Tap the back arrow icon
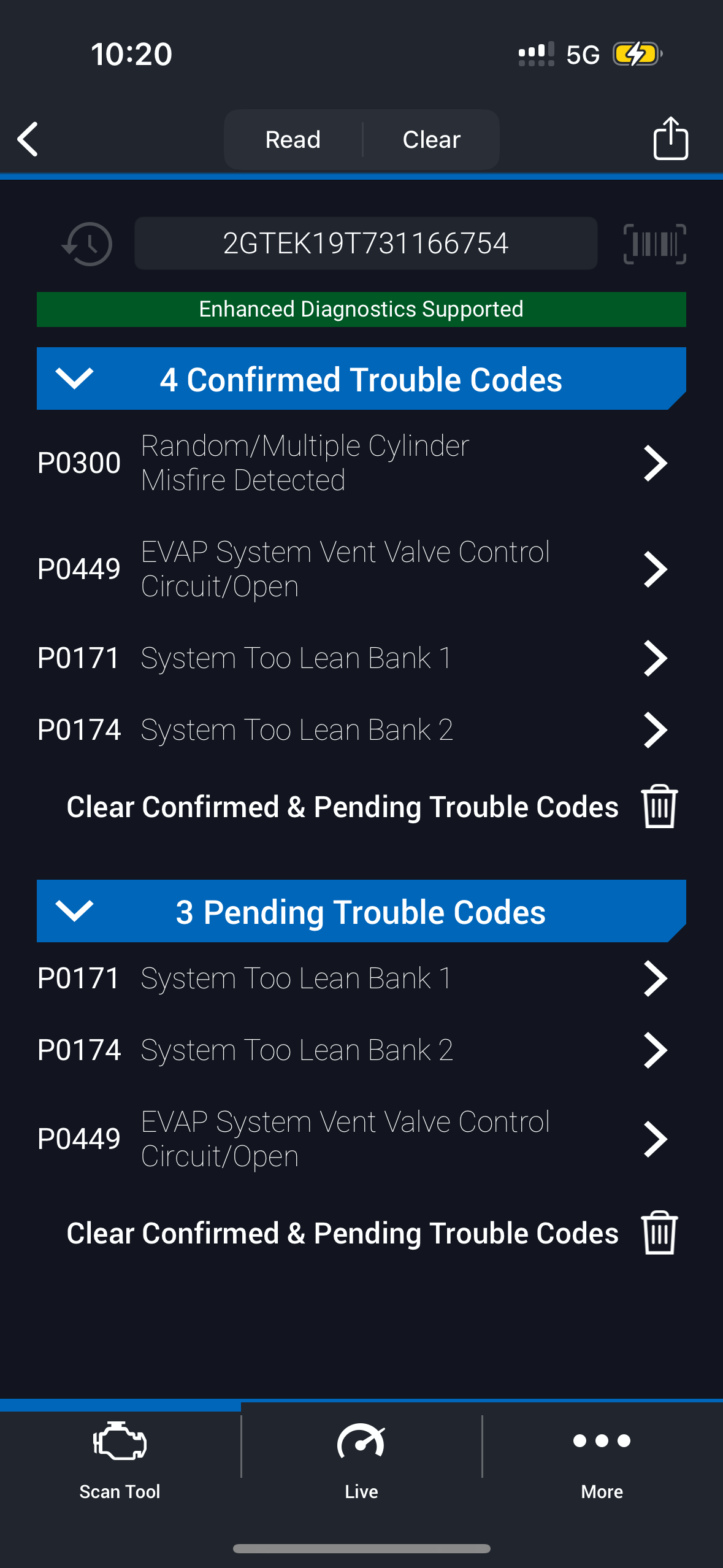The height and width of the screenshot is (1568, 723). click(x=28, y=139)
